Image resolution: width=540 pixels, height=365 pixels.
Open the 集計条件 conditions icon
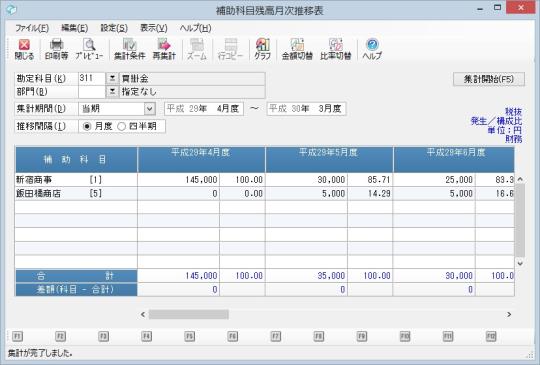click(x=129, y=49)
